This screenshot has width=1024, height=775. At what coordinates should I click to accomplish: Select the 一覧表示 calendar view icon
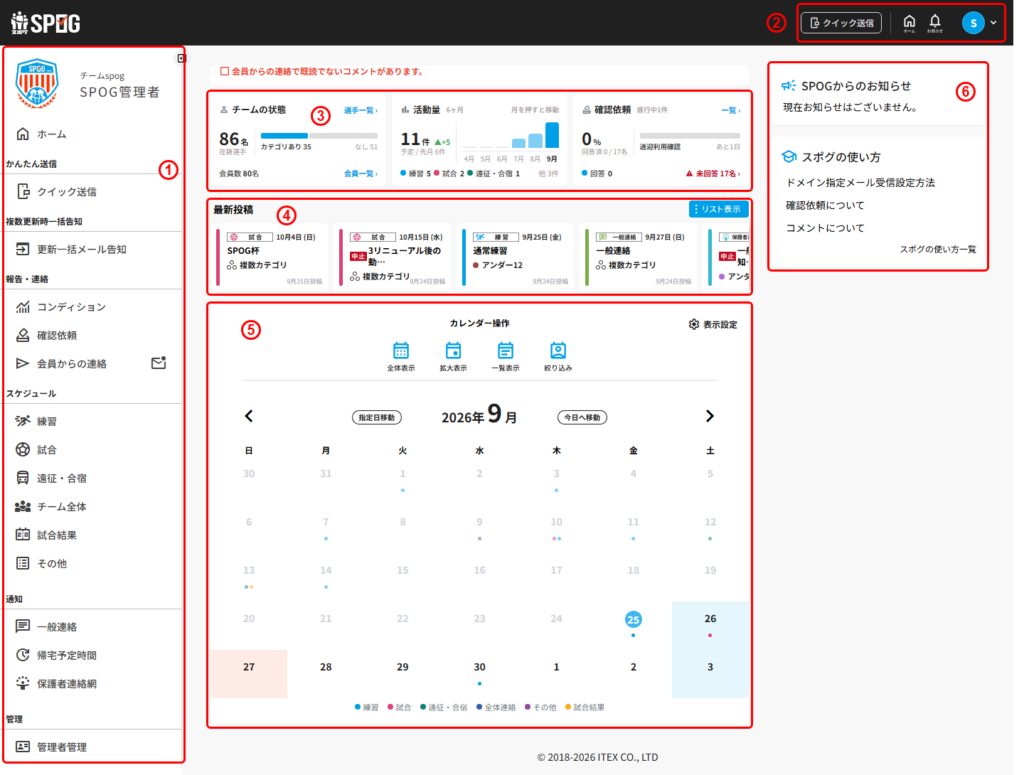[505, 356]
